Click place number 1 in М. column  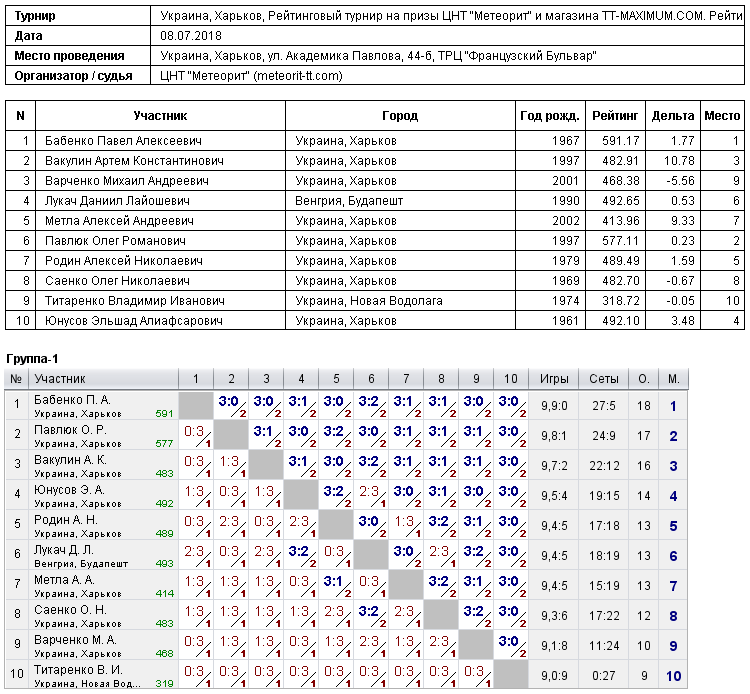coord(673,406)
